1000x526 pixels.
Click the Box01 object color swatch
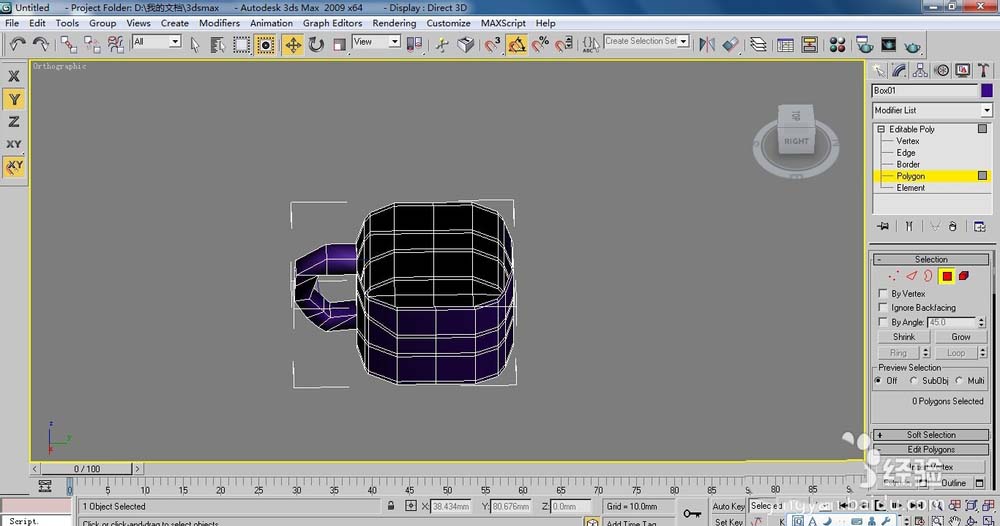click(x=987, y=90)
